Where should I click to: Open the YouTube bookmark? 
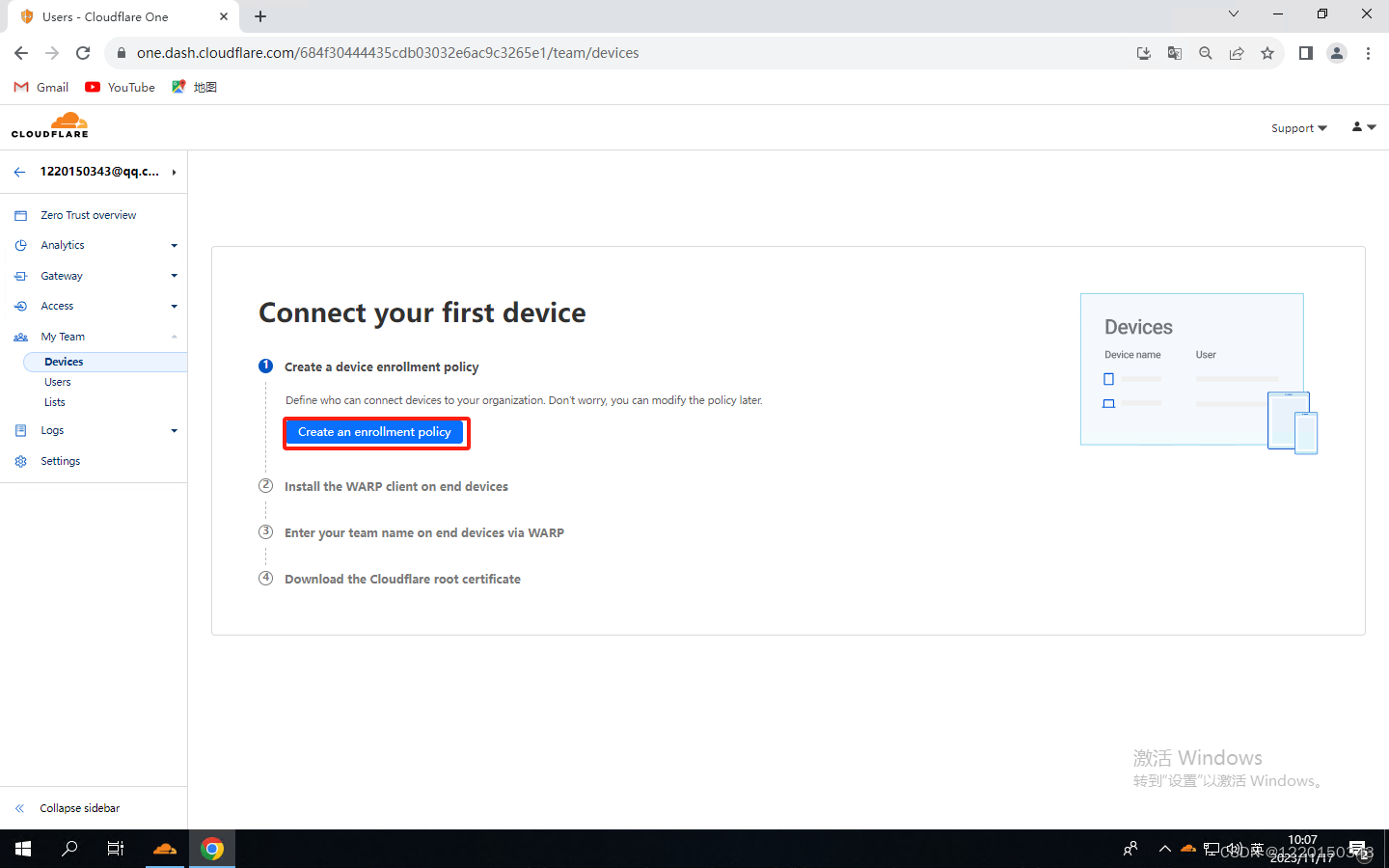[x=121, y=87]
